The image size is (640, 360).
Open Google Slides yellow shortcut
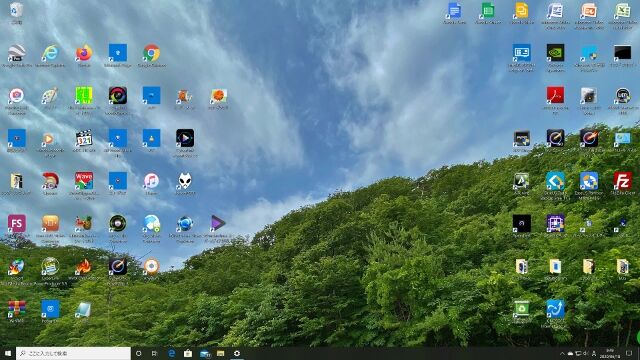[522, 11]
